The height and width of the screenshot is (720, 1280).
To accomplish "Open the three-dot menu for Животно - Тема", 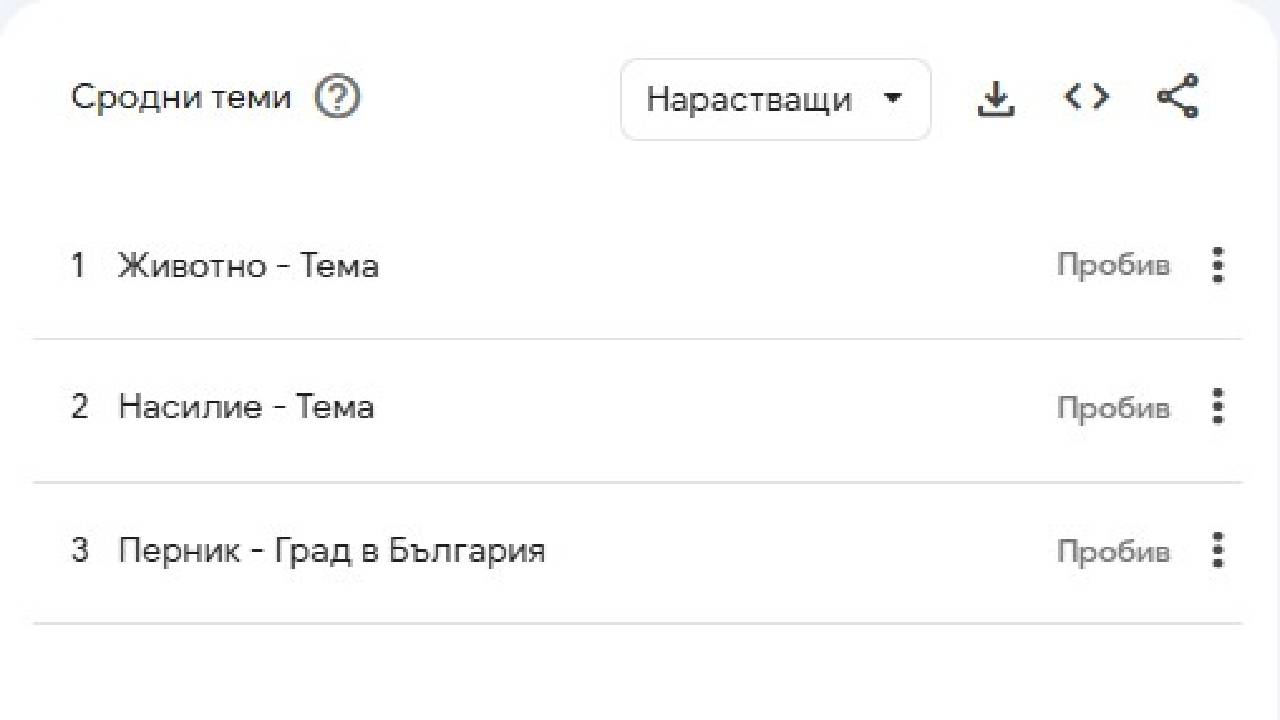I will tap(1217, 265).
